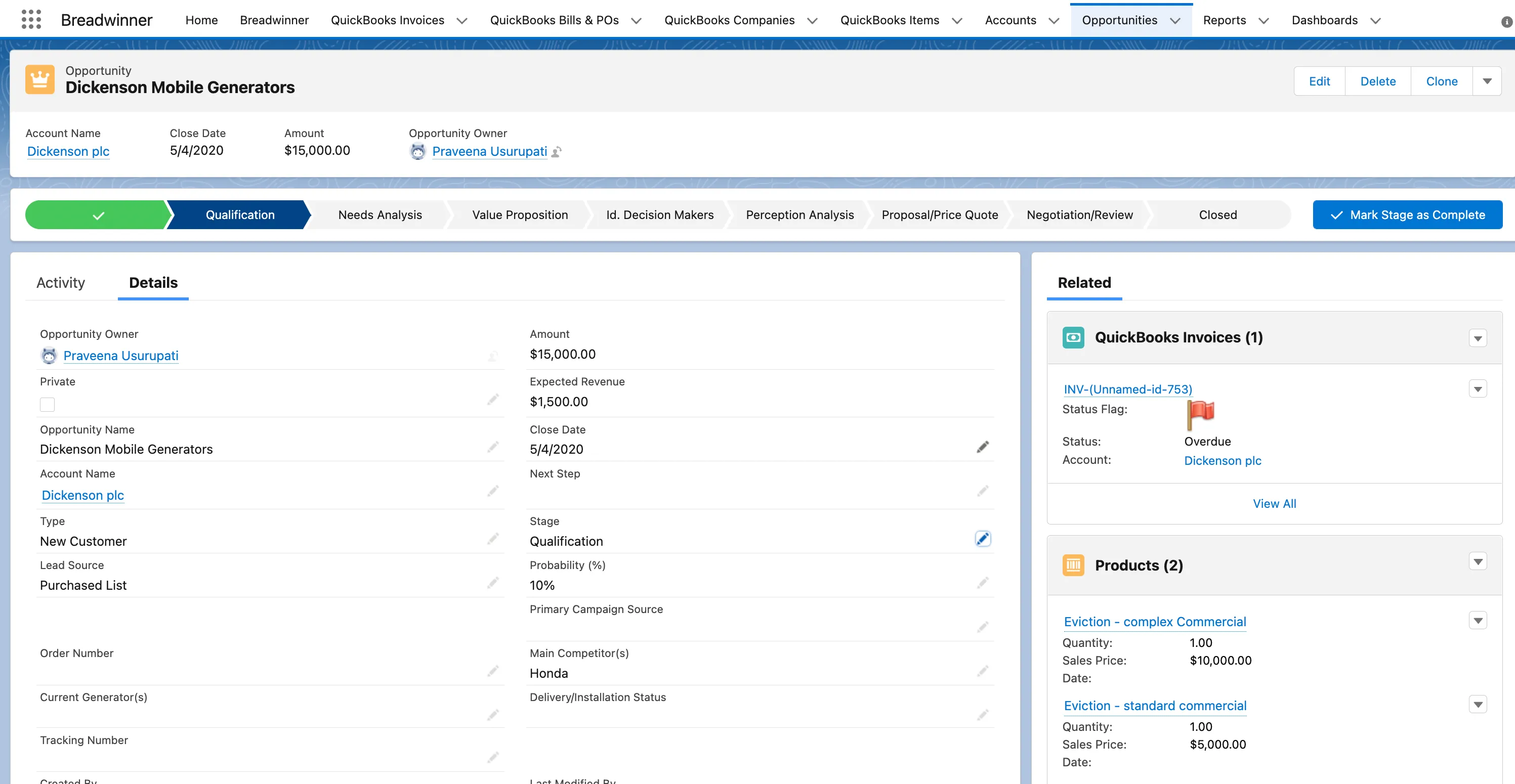Click Mark Stage as Complete button
The height and width of the screenshot is (784, 1515).
(1407, 214)
